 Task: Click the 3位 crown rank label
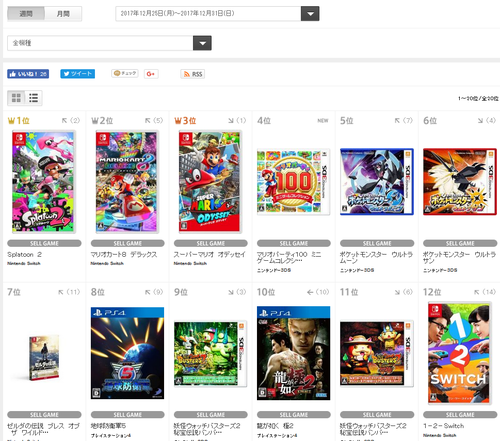coord(185,121)
